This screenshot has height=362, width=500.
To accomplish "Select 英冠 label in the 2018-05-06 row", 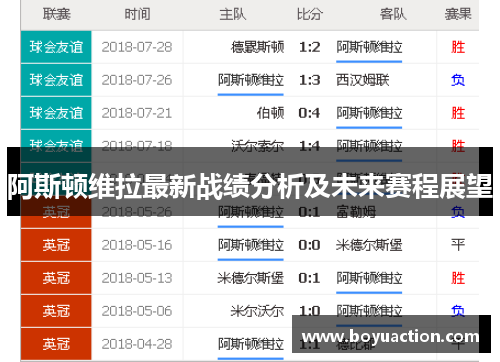I will coord(56,311).
